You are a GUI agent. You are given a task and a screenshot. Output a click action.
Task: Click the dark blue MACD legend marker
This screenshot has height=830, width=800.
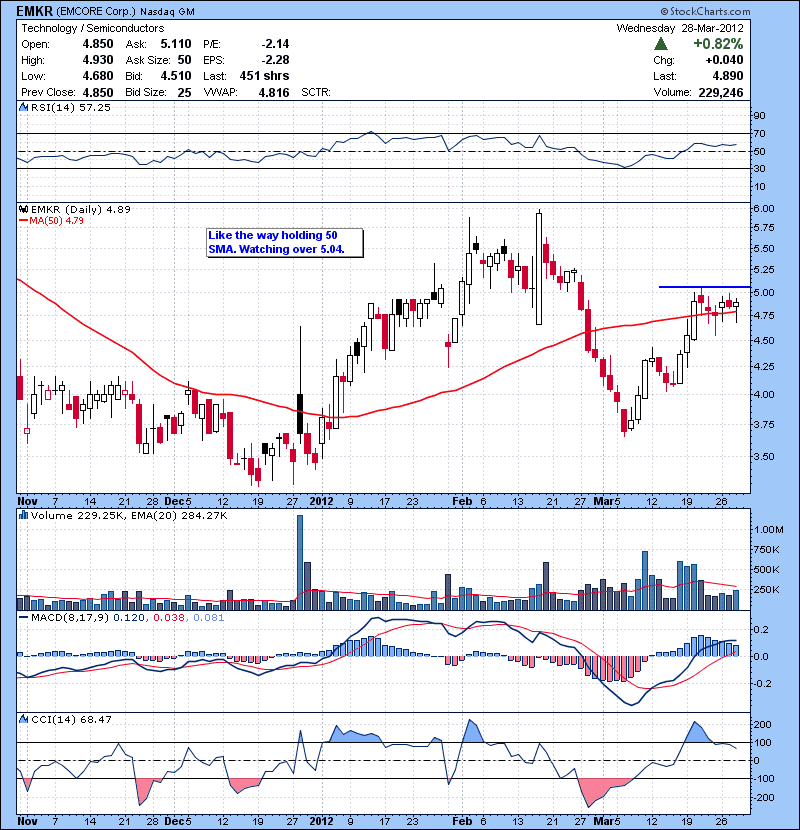(23, 618)
